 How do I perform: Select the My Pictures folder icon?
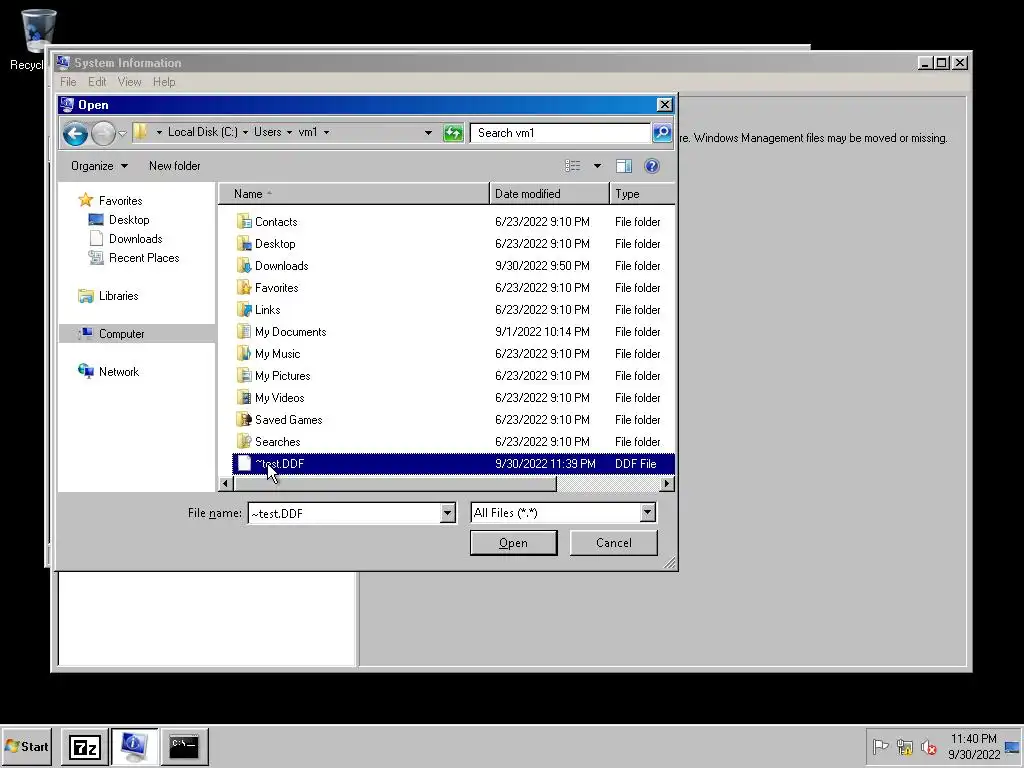[244, 376]
